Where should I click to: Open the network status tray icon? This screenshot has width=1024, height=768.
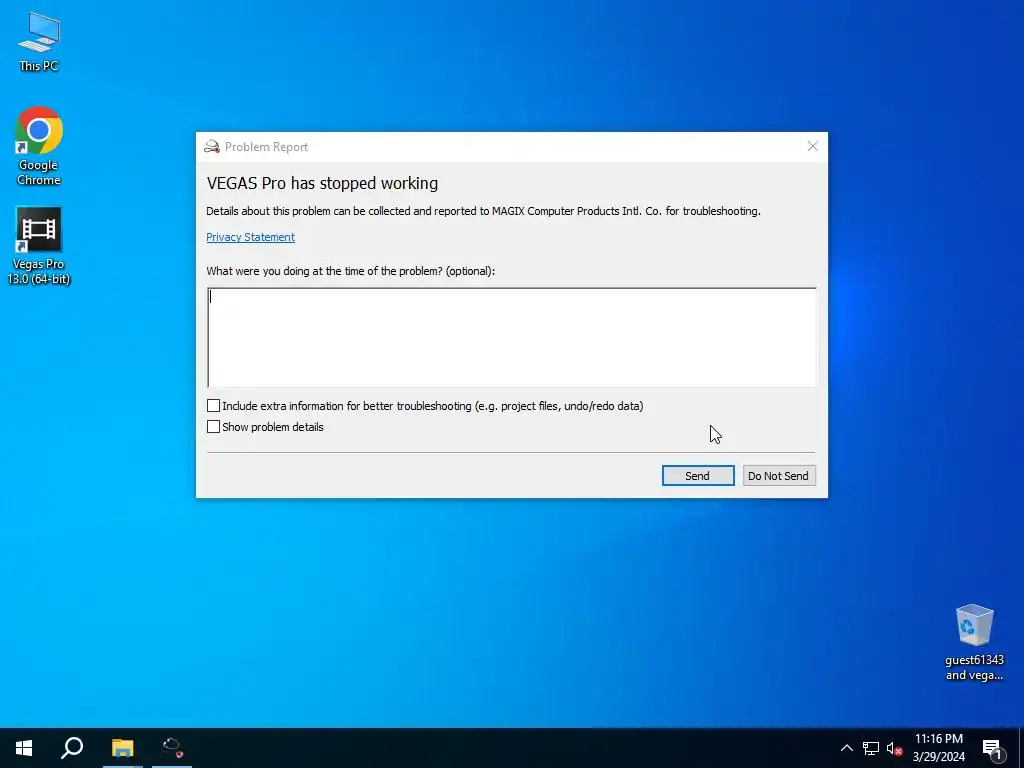coord(871,748)
